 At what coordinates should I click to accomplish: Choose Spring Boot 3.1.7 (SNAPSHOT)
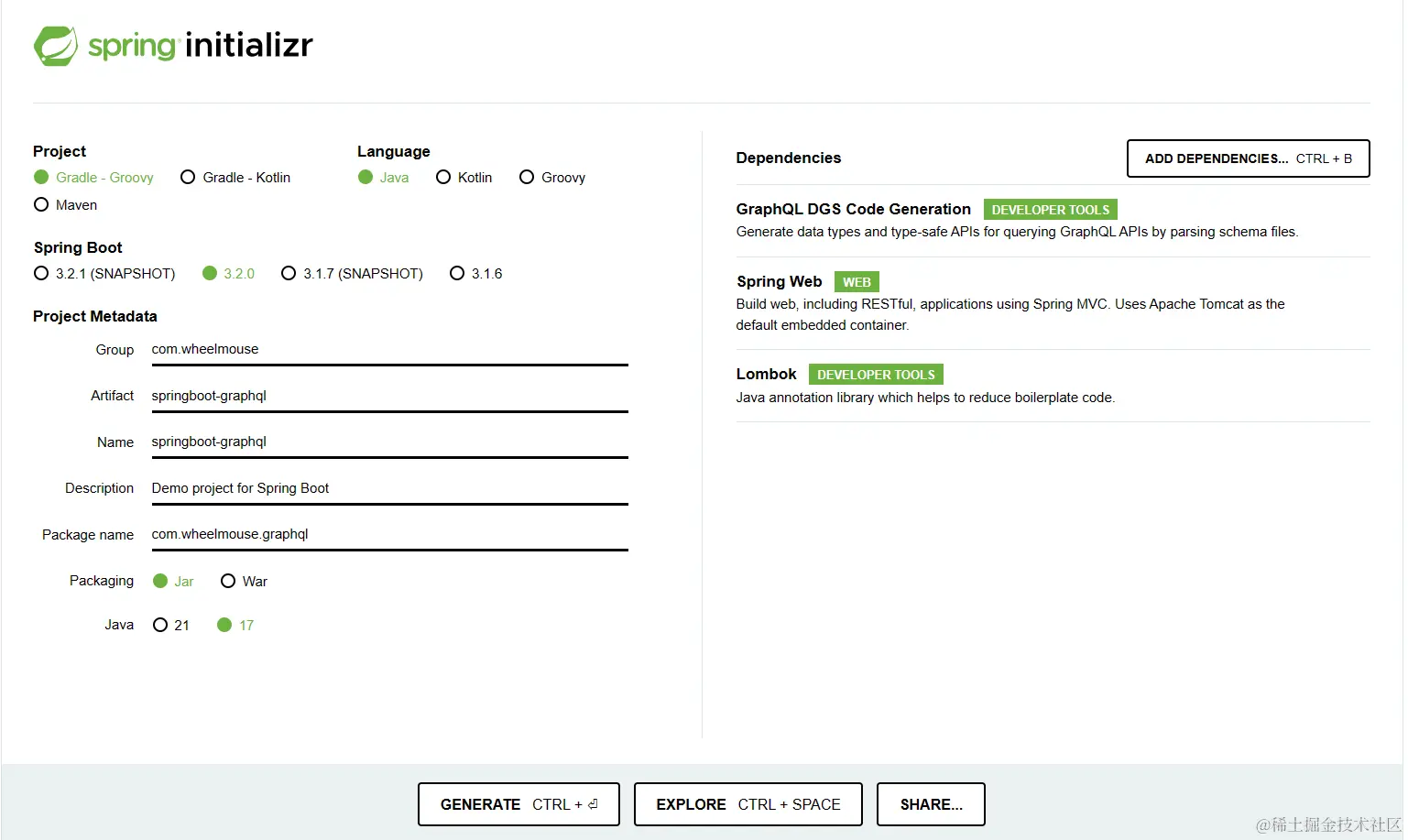tap(353, 274)
